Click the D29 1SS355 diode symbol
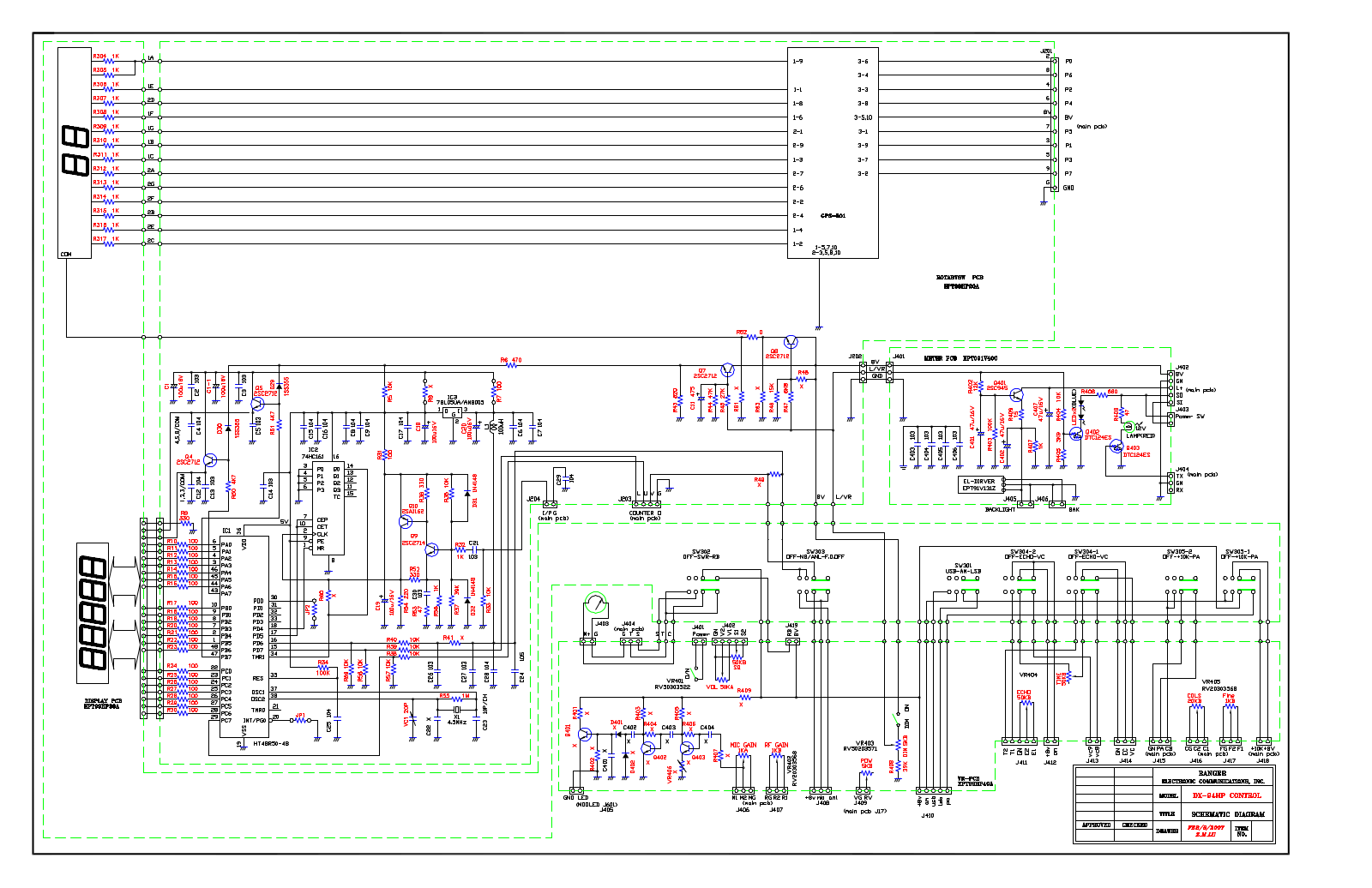 point(279,387)
